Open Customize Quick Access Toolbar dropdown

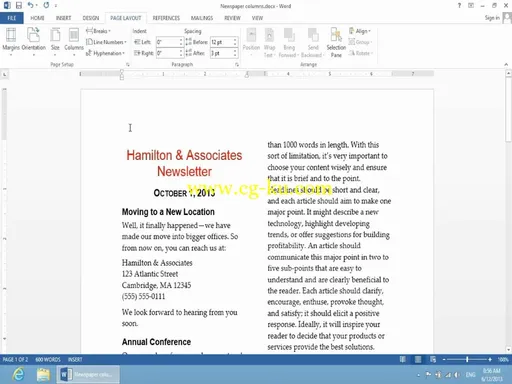(x=56, y=6)
